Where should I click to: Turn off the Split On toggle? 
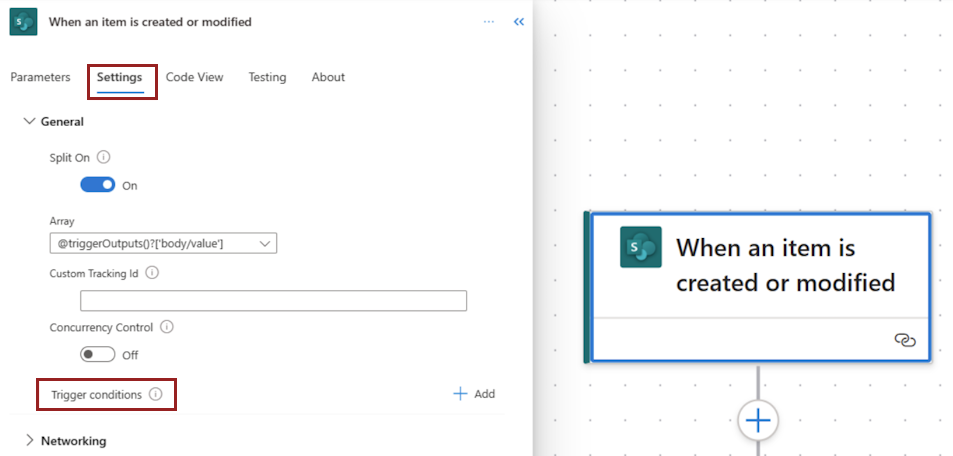(x=98, y=185)
